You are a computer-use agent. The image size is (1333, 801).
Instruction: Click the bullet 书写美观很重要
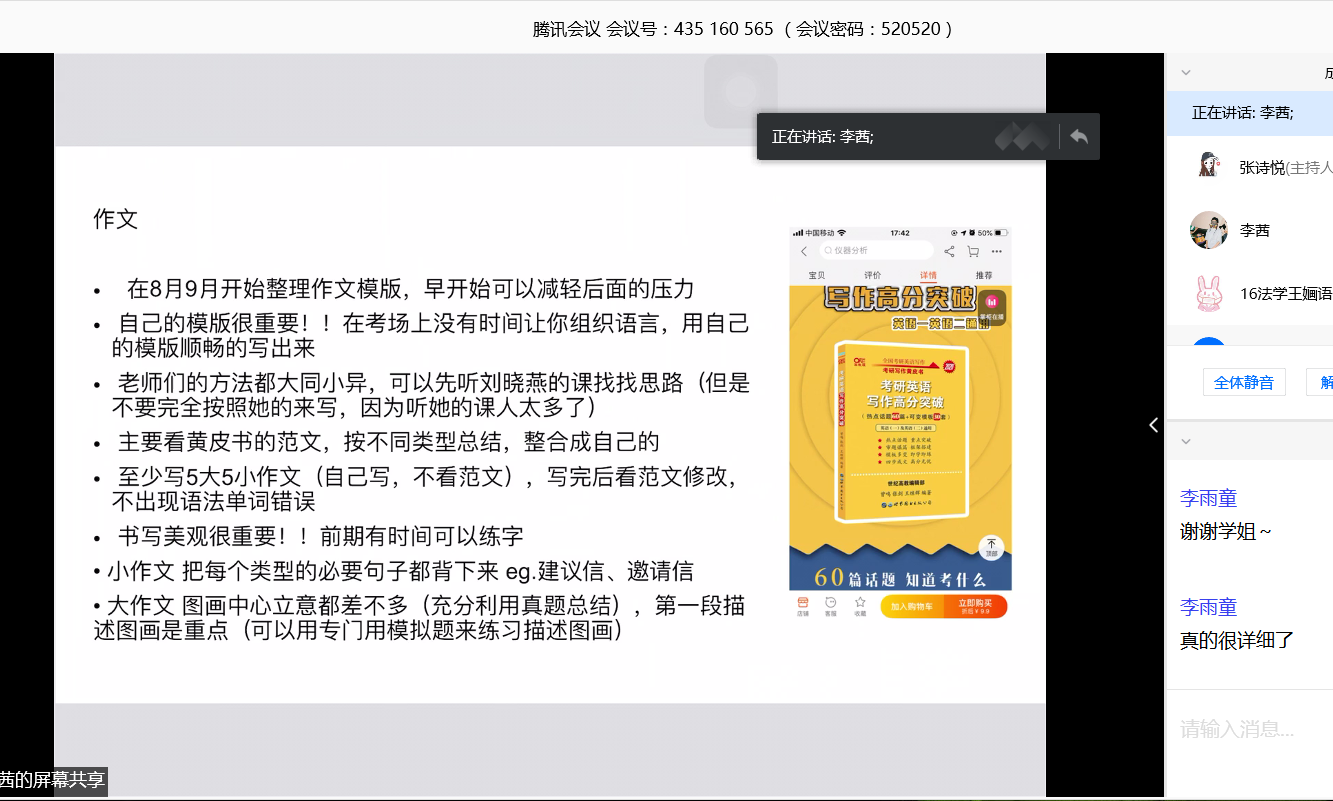[x=320, y=536]
